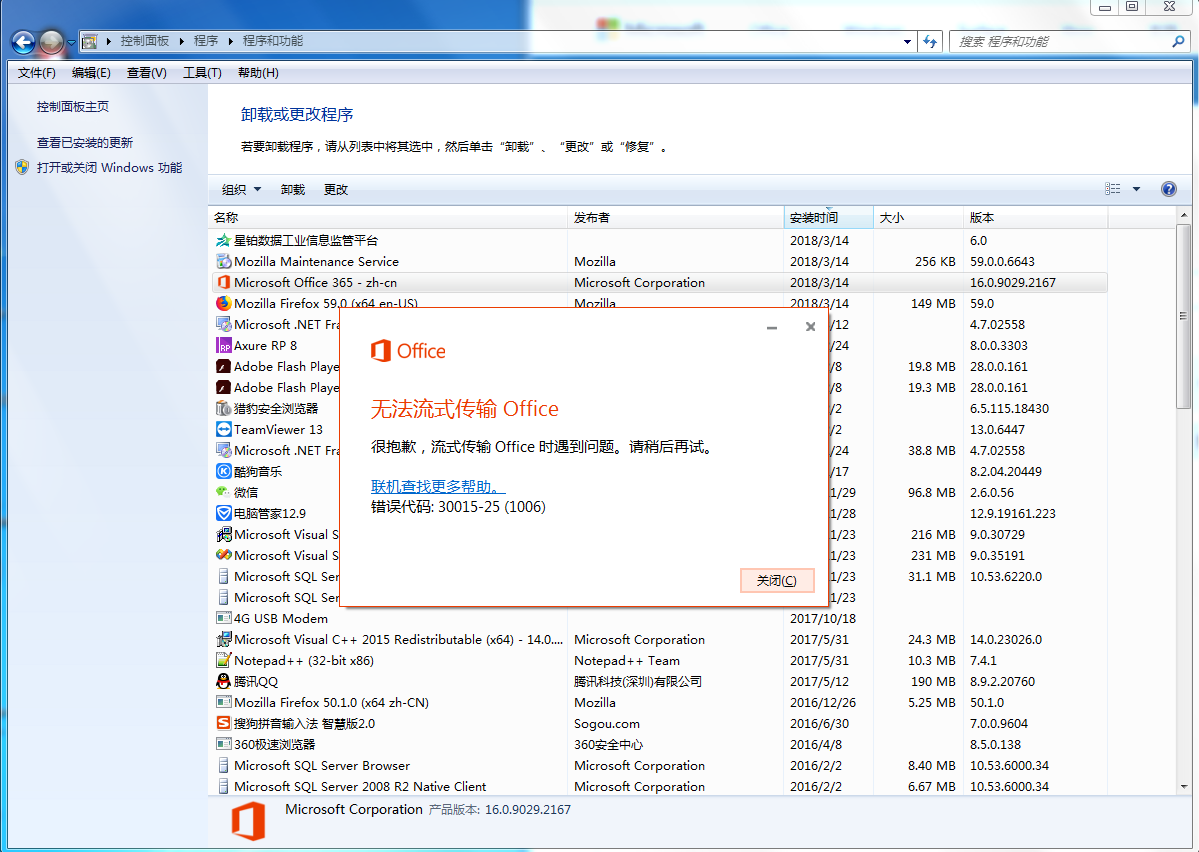Screen dimensions: 1199x852
Task: Open 查看已安装的更新 link
Action: tap(85, 143)
